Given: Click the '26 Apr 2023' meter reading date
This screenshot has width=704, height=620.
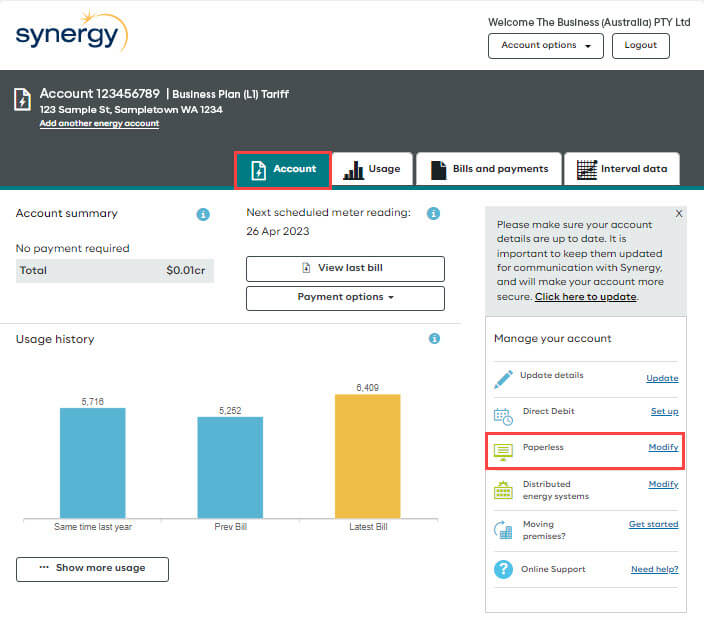Looking at the screenshot, I should point(277,231).
